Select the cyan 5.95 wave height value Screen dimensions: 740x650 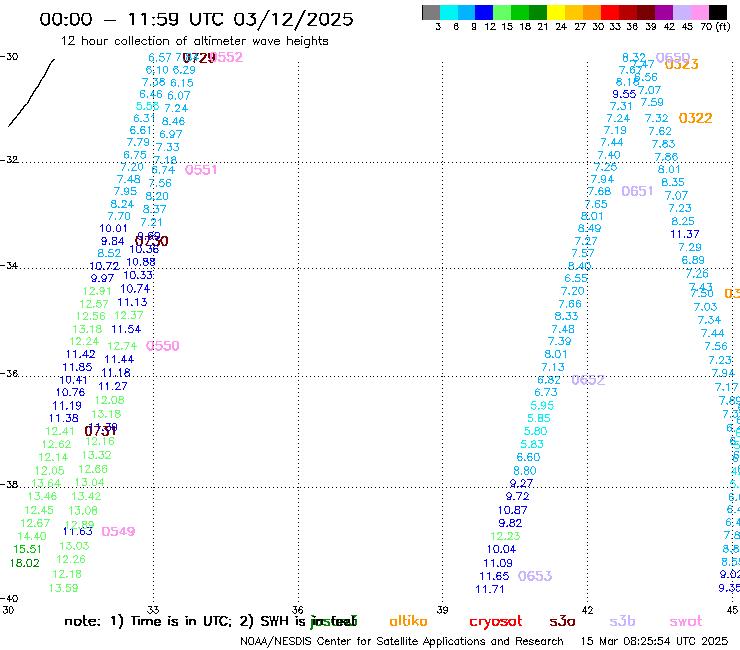542,405
